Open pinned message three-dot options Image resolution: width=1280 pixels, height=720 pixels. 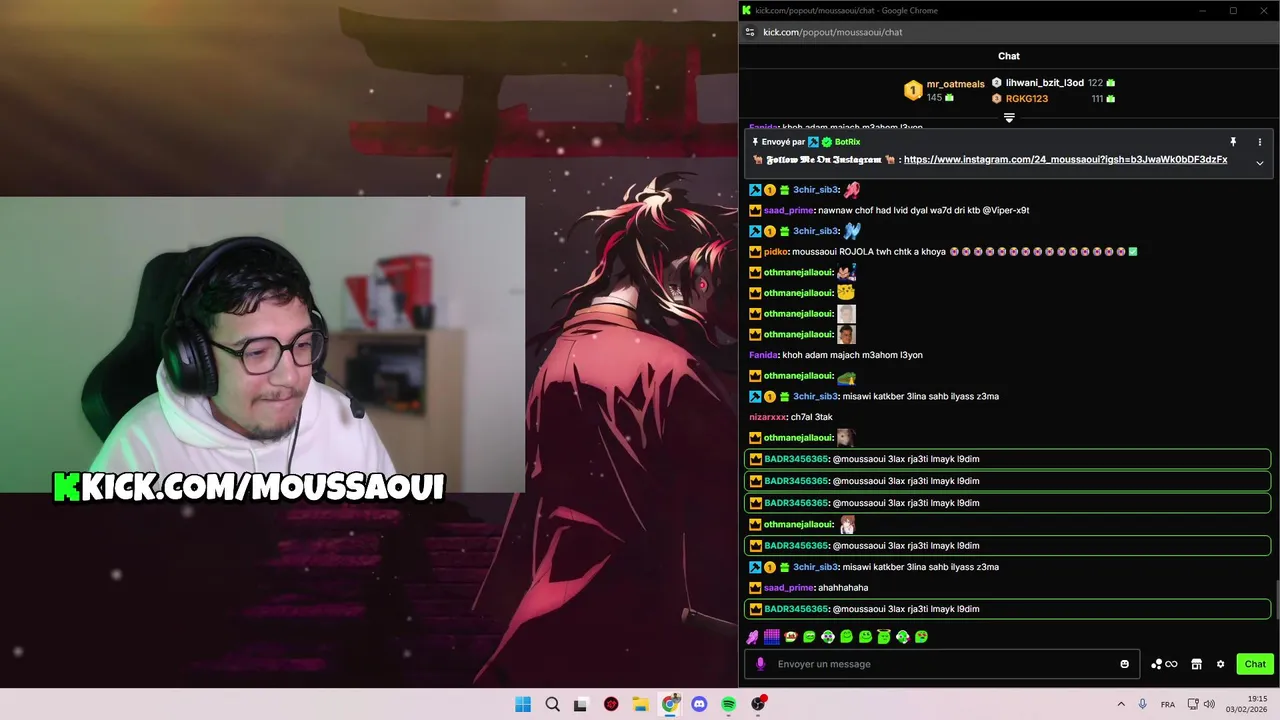click(1261, 142)
